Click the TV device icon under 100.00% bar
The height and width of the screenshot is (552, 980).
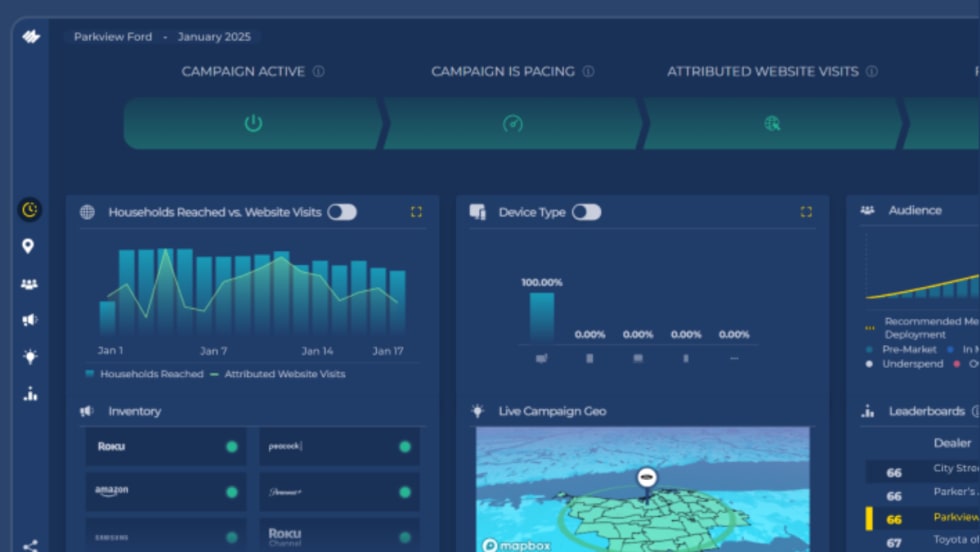(x=541, y=358)
